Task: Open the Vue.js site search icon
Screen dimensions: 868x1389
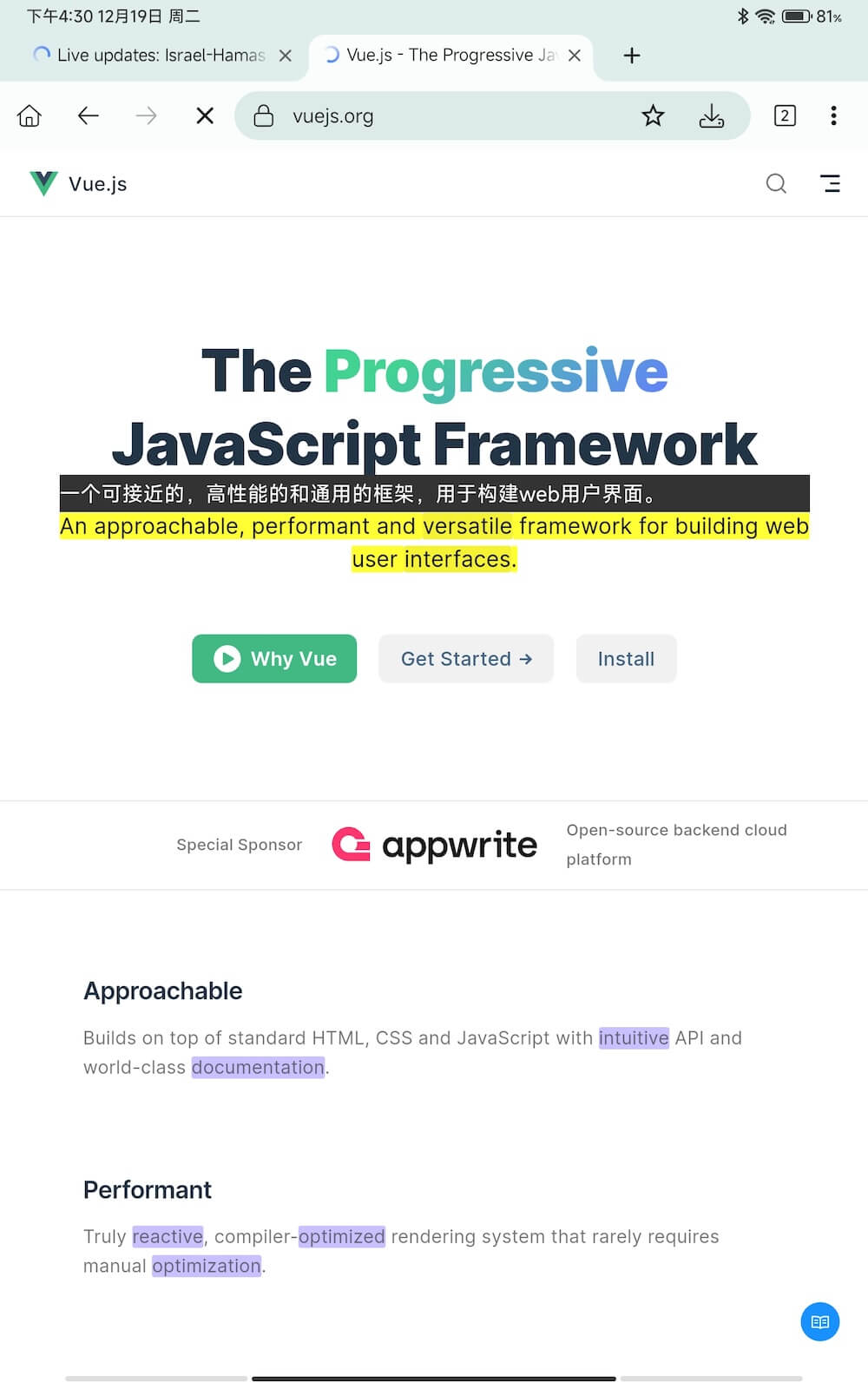Action: tap(776, 183)
